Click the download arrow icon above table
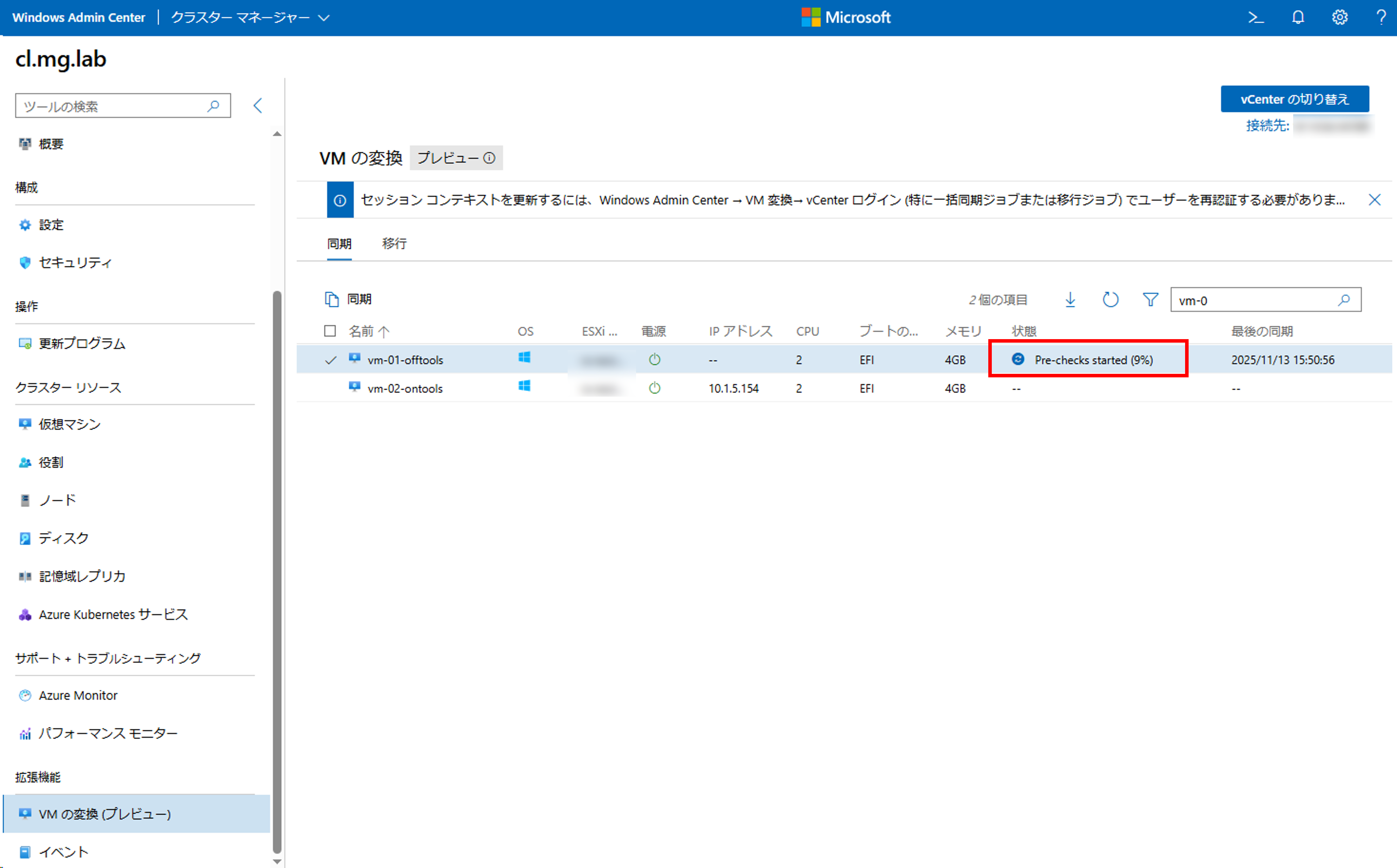The height and width of the screenshot is (868, 1397). (x=1070, y=300)
